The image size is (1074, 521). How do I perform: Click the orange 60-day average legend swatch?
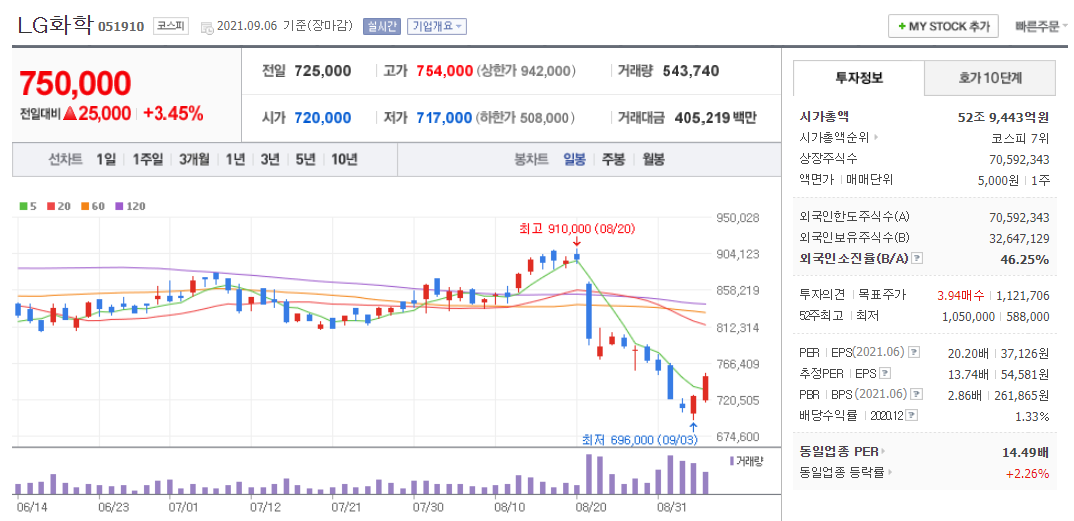point(84,205)
